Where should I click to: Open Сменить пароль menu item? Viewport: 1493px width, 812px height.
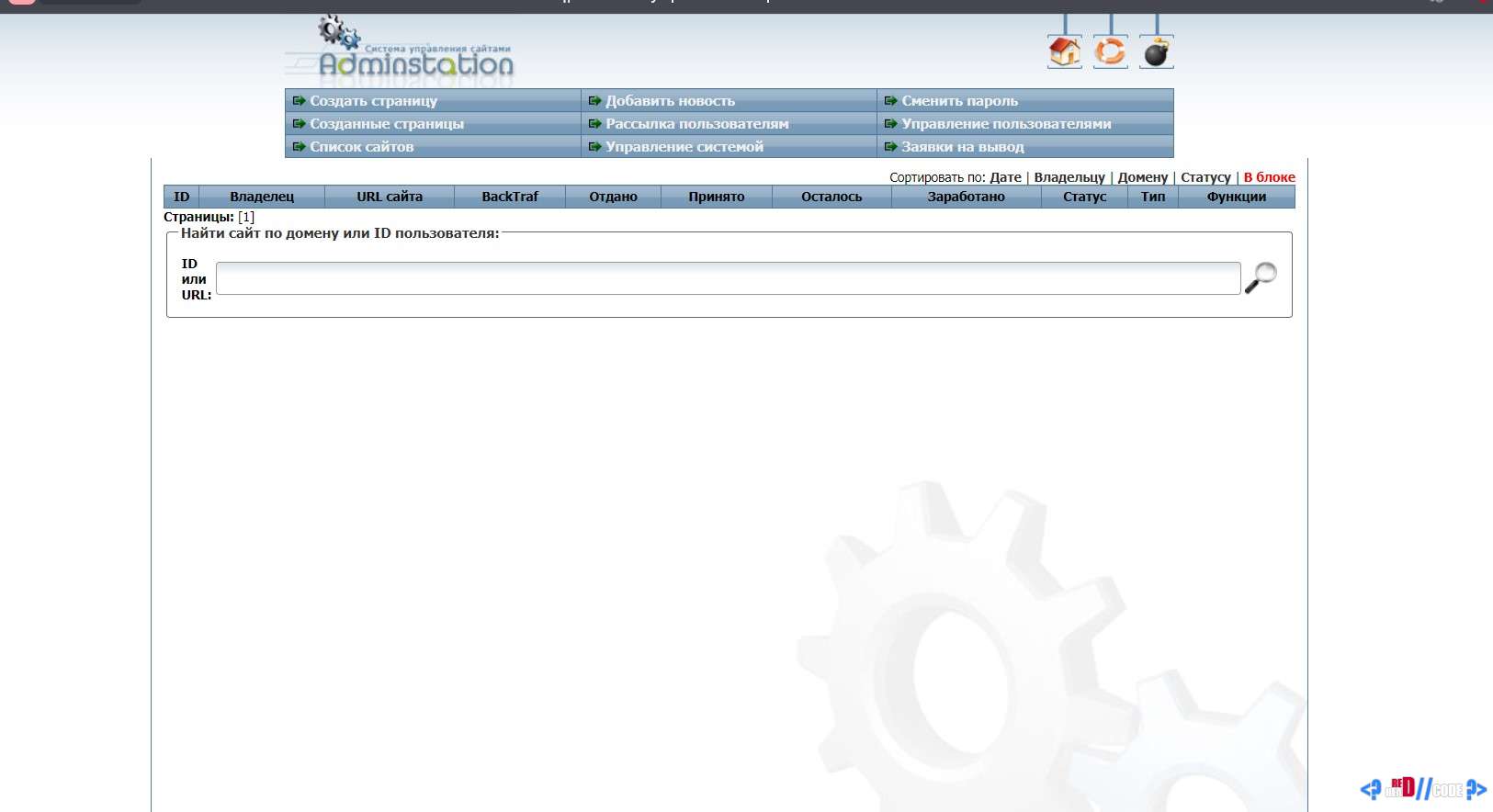pyautogui.click(x=959, y=101)
